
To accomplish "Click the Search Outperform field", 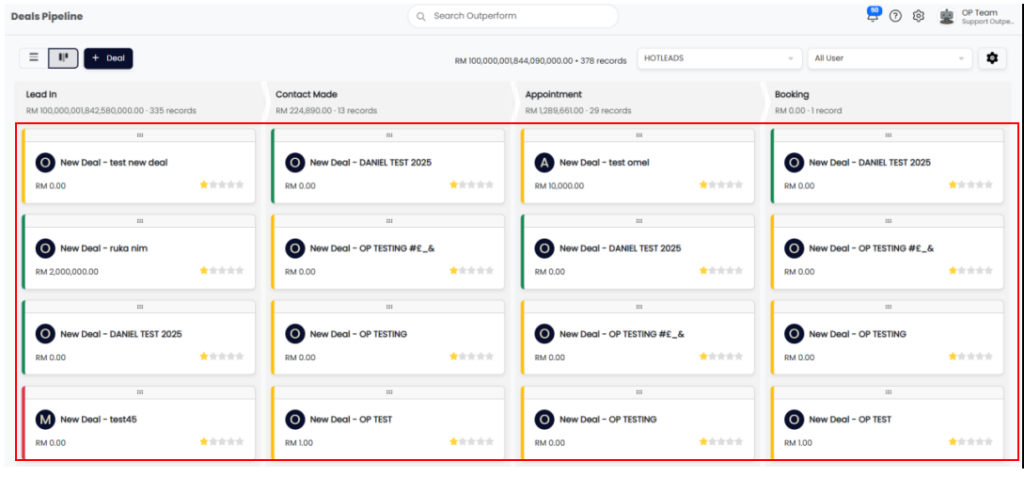I will (512, 16).
